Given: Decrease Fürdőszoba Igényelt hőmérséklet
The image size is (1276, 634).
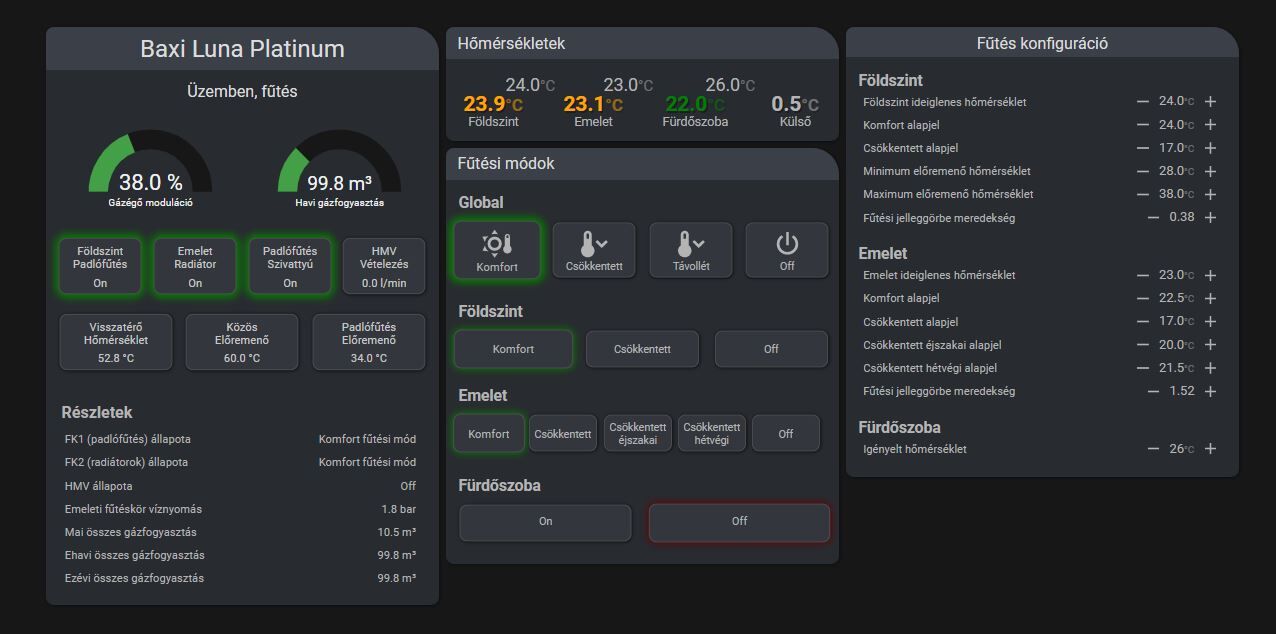Looking at the screenshot, I should coord(1154,449).
